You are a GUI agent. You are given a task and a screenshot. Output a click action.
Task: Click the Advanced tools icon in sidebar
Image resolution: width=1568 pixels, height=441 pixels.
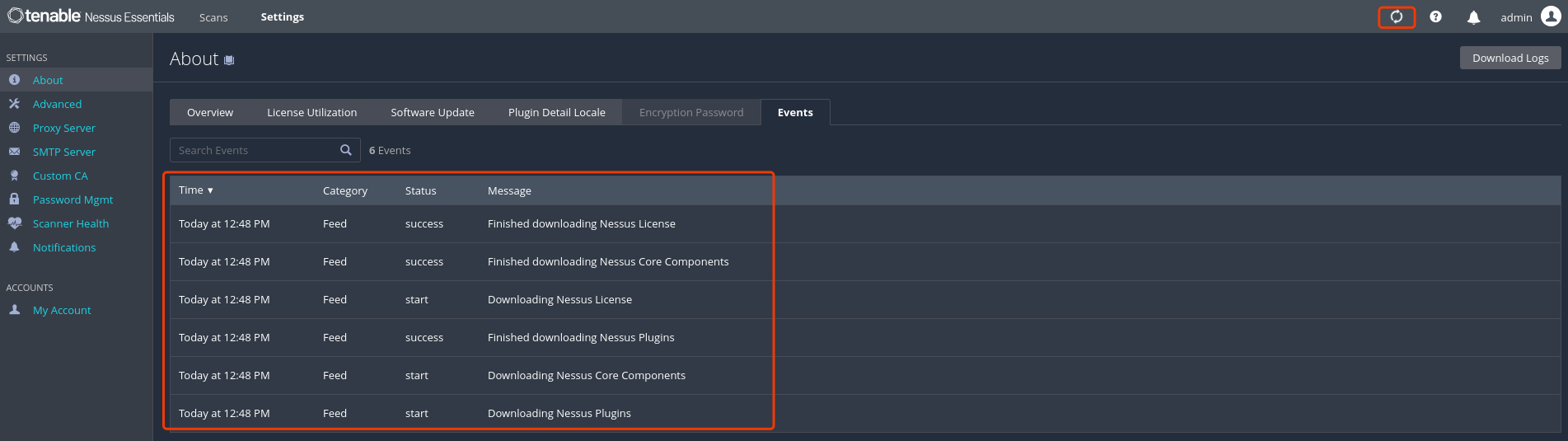14,104
